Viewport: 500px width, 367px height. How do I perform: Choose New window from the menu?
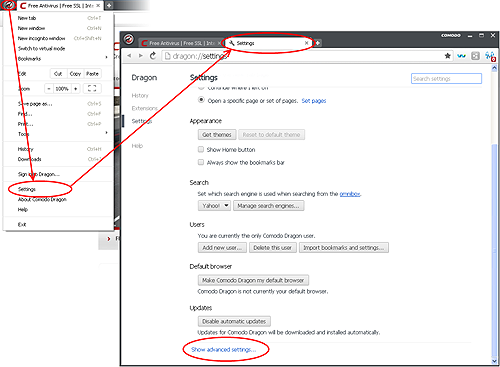58,28
